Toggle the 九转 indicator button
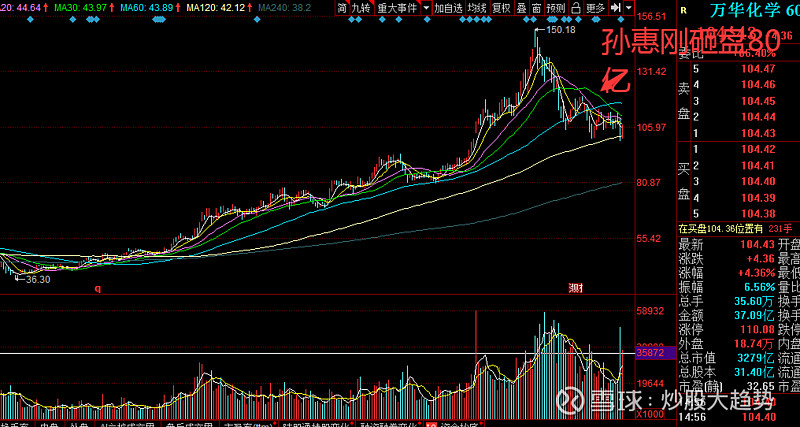This screenshot has width=800, height=427. point(362,8)
